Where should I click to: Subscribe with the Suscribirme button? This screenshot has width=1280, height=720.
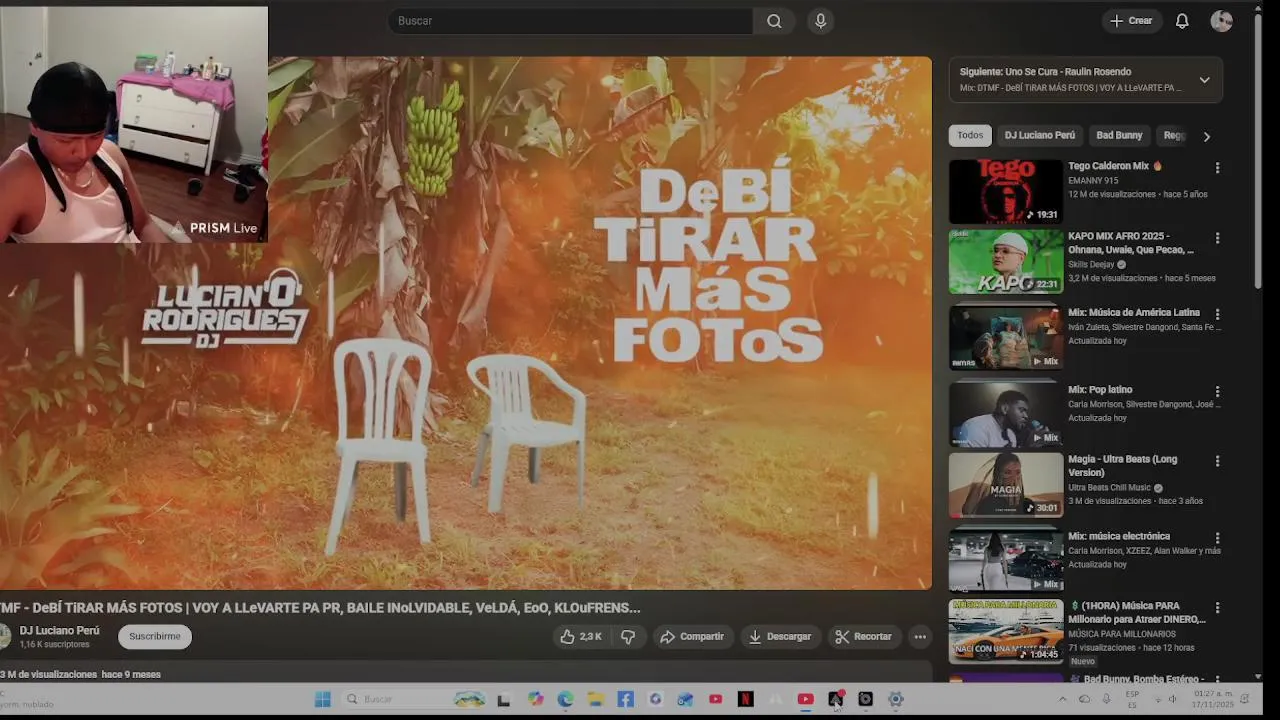click(155, 636)
